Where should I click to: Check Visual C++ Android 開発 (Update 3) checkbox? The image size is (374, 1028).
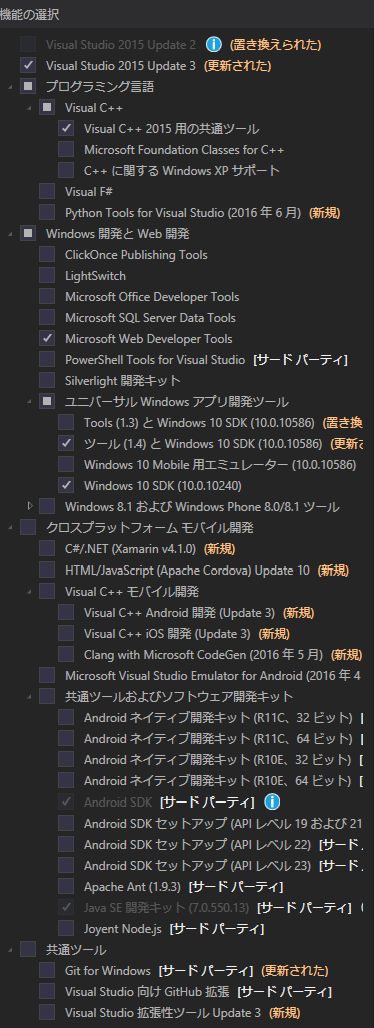(x=66, y=612)
